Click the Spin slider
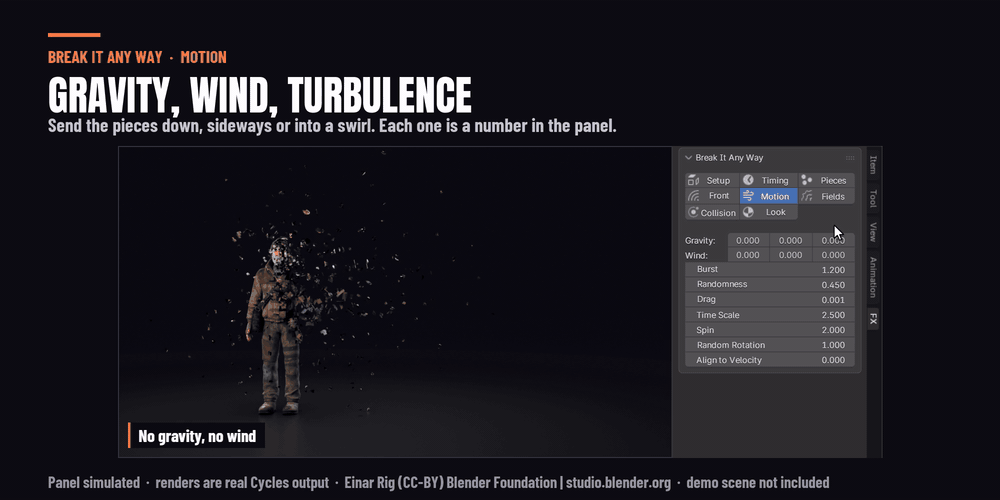 click(770, 330)
